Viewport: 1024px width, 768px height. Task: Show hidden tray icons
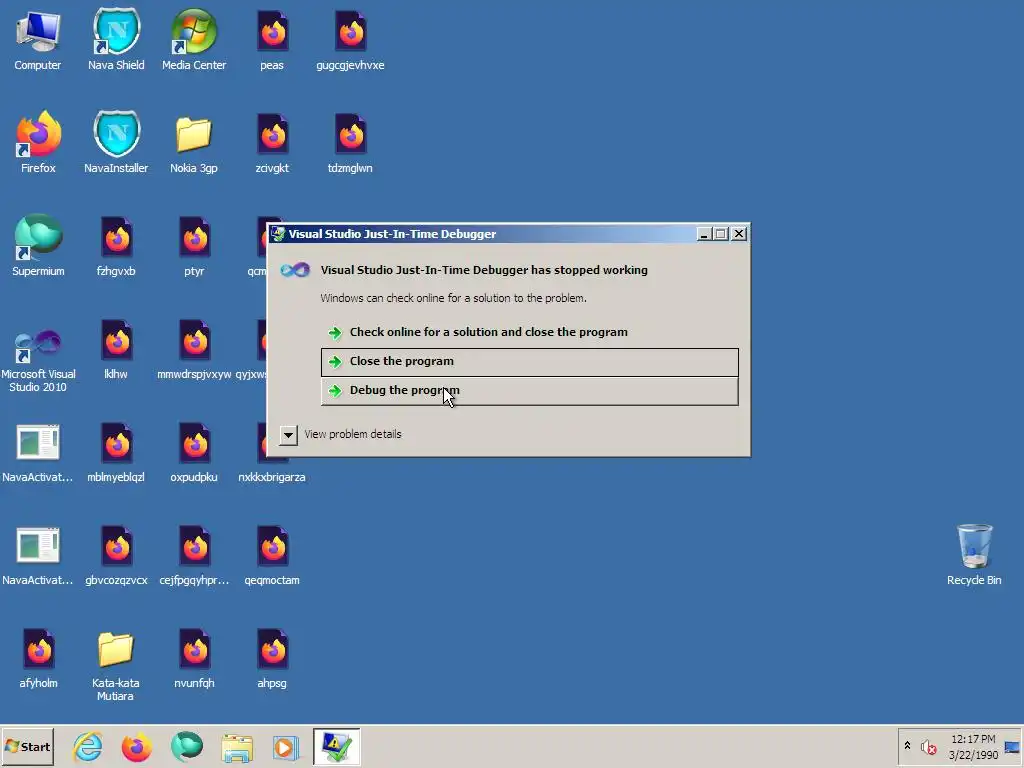coord(907,746)
